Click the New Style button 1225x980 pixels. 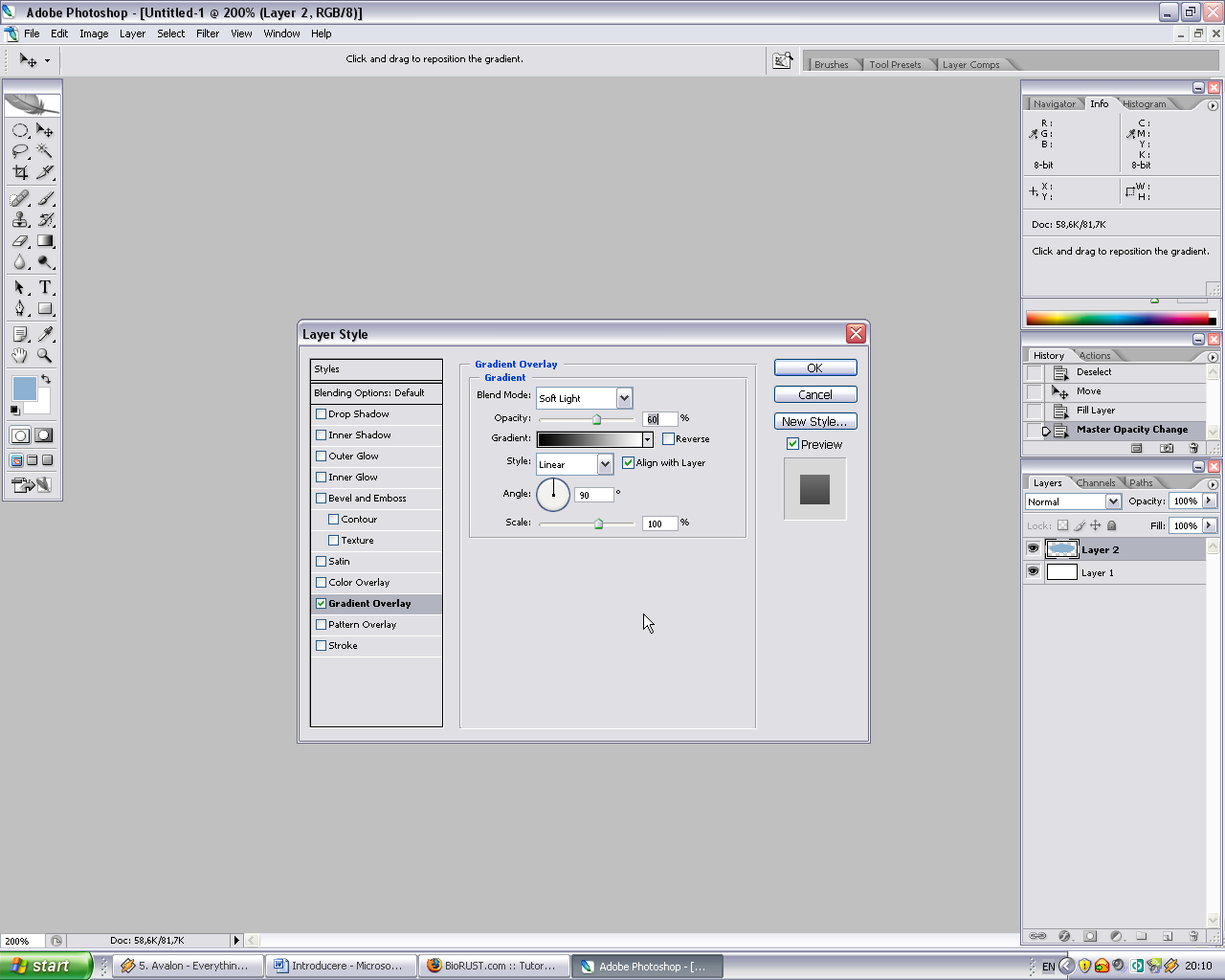tap(814, 421)
